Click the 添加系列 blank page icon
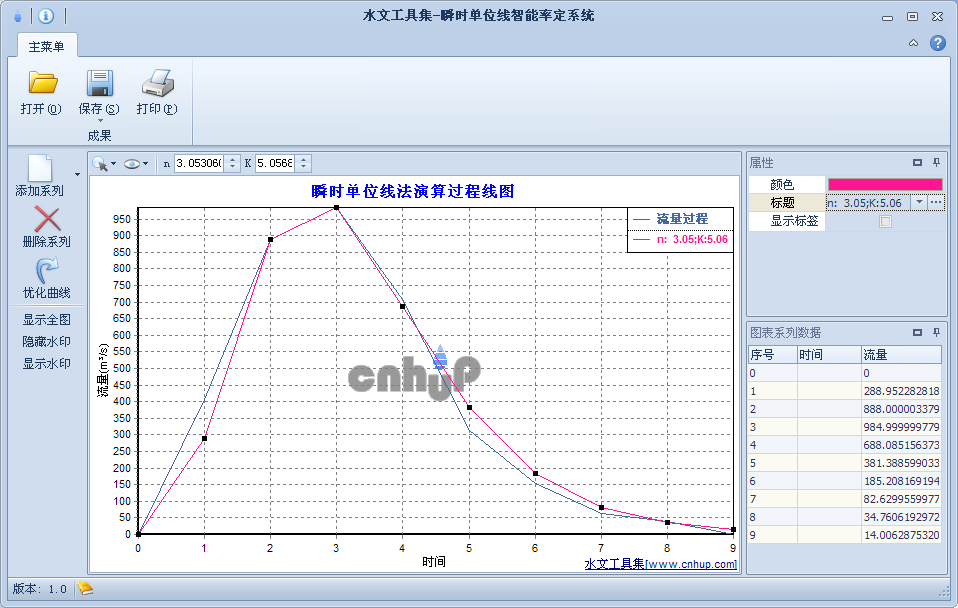This screenshot has height=608, width=958. pos(40,168)
